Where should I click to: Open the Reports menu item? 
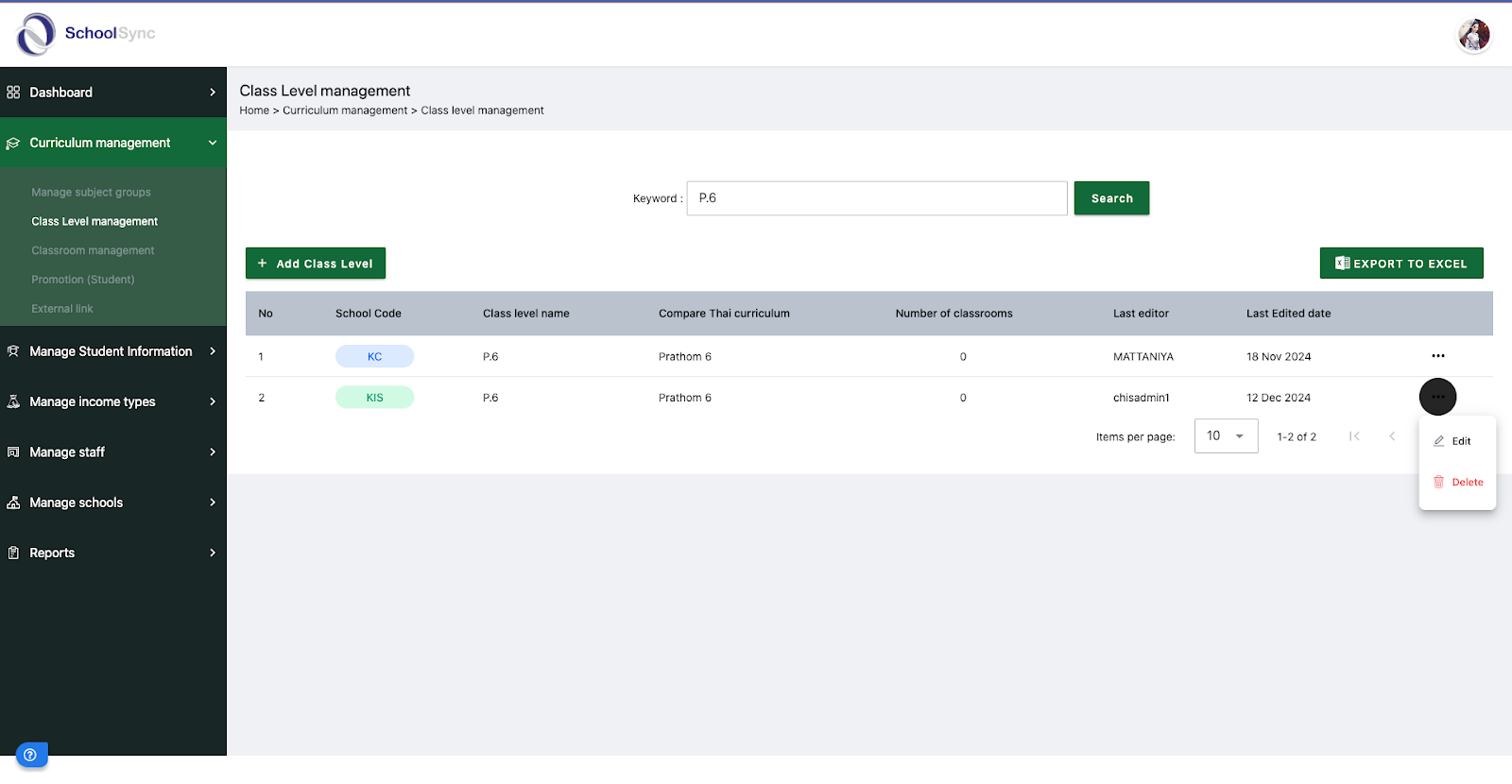pyautogui.click(x=113, y=553)
